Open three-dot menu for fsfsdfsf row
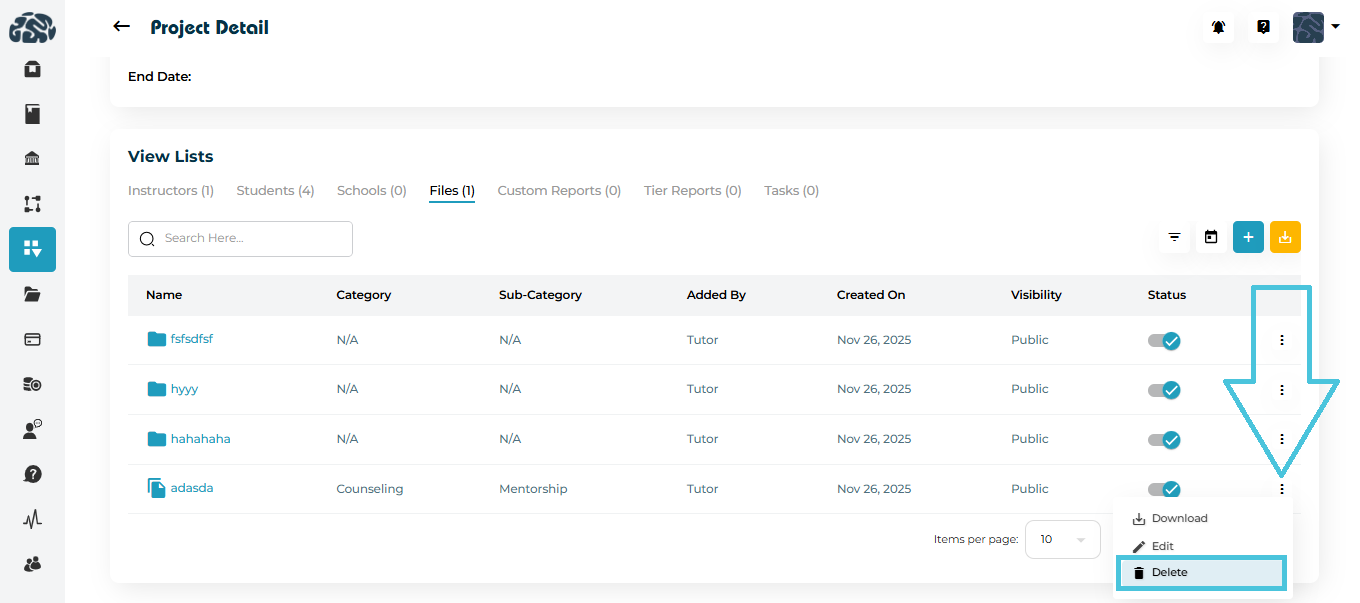Image resolution: width=1360 pixels, height=603 pixels. tap(1281, 340)
